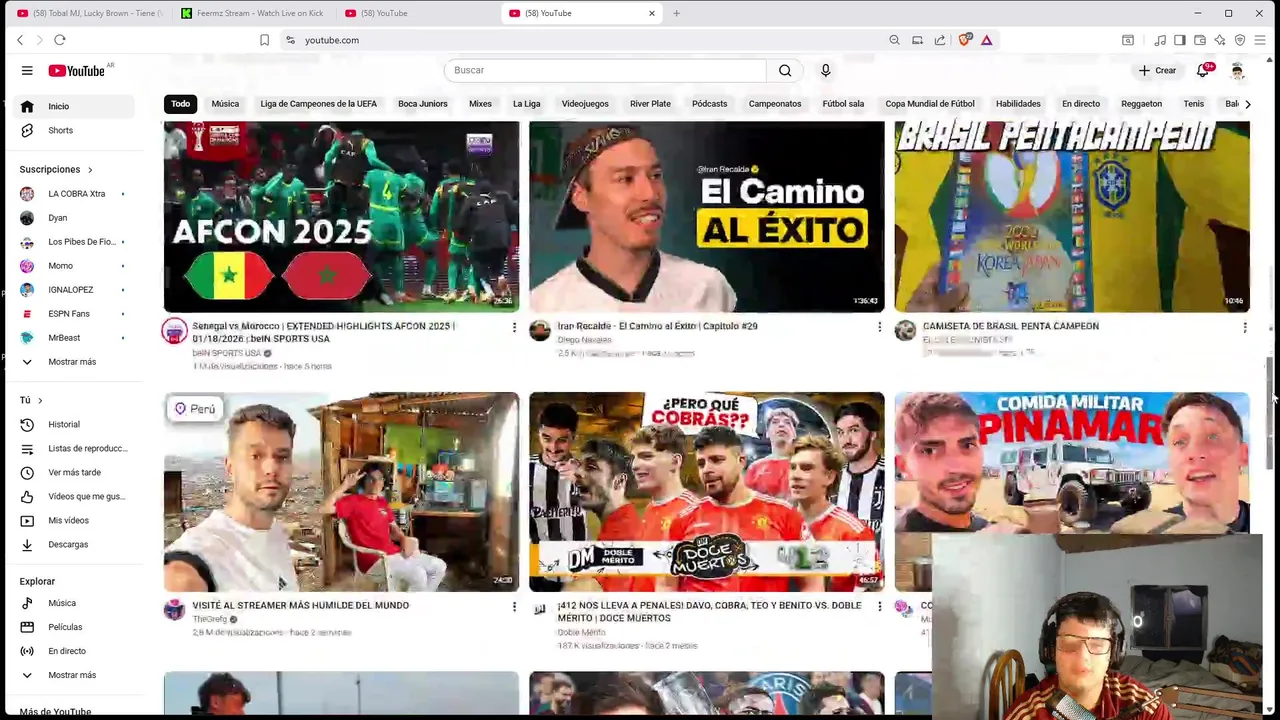This screenshot has height=720, width=1280.
Task: Click the YouTube logo
Action: [x=77, y=70]
